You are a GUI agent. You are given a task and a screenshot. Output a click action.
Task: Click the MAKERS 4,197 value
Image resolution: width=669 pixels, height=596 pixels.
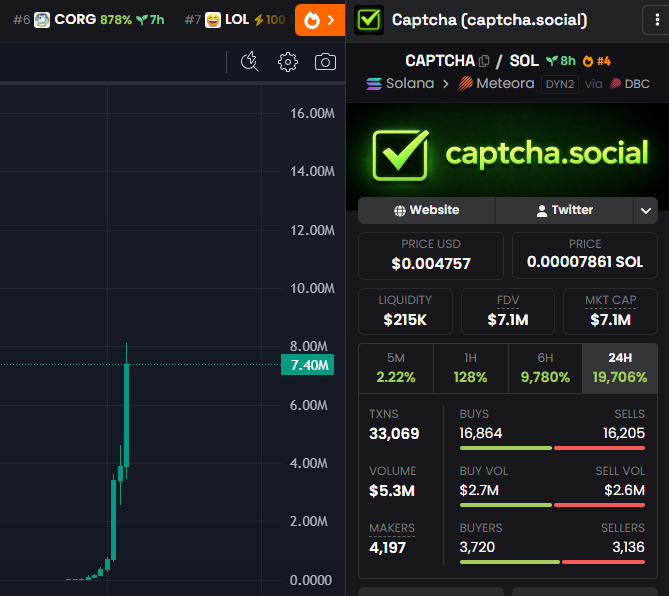[387, 547]
